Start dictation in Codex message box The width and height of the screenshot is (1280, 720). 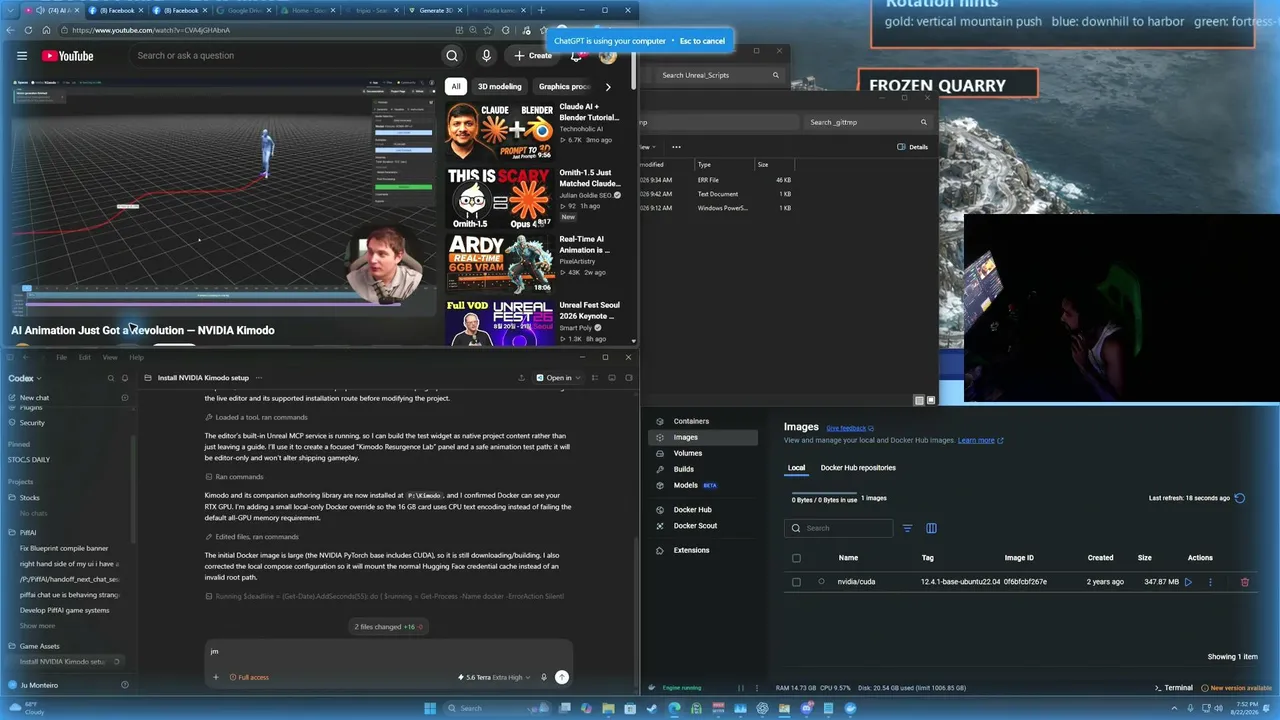[544, 677]
